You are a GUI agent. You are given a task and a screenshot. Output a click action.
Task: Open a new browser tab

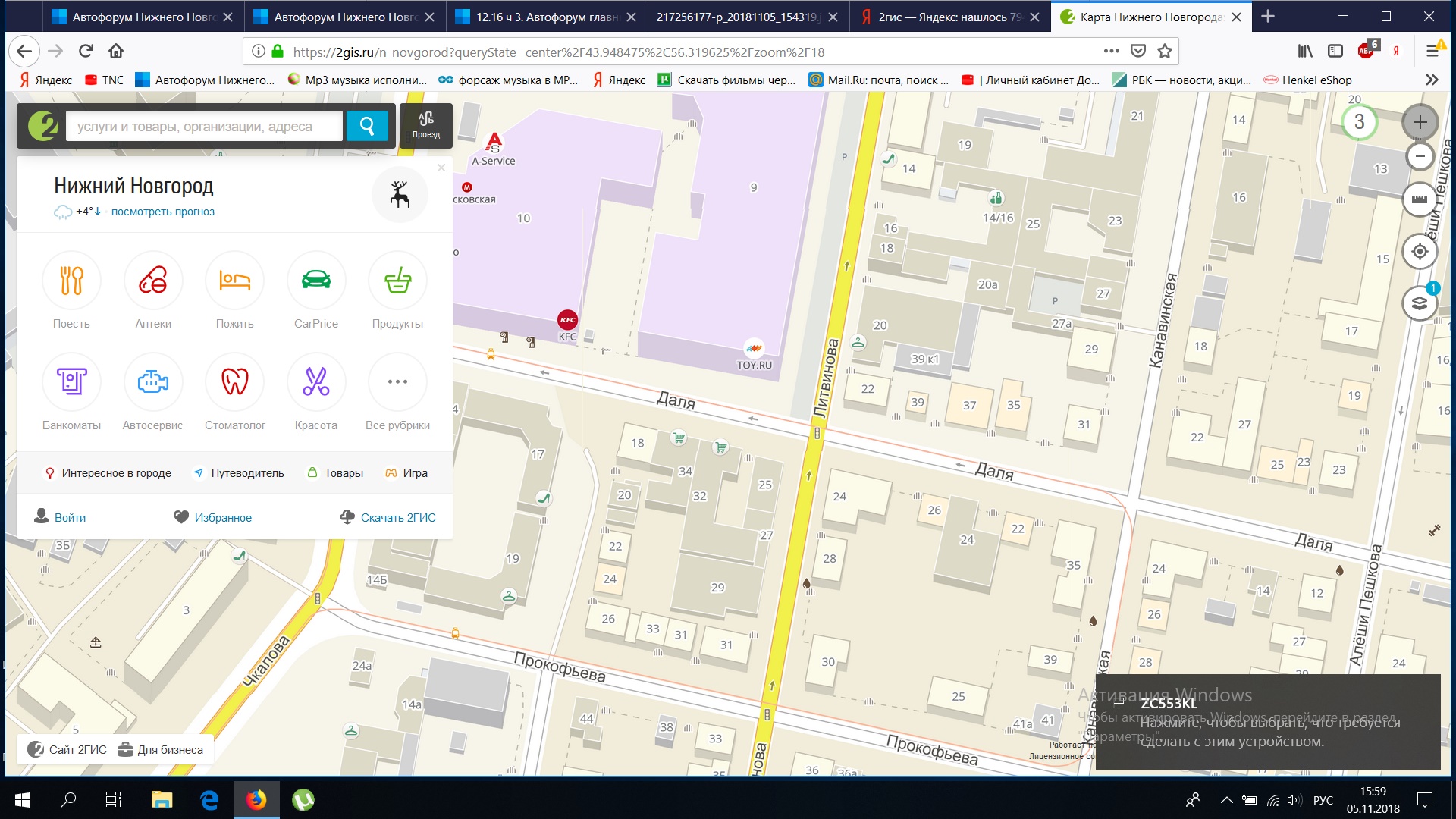1268,16
